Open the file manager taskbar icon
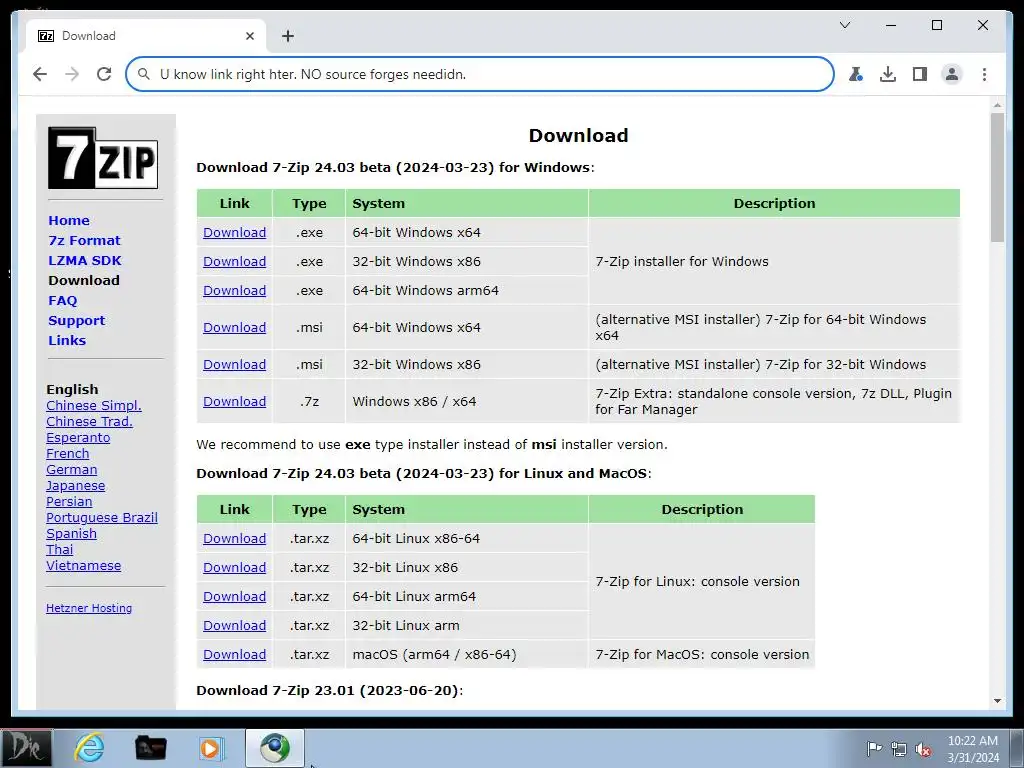 click(x=150, y=748)
